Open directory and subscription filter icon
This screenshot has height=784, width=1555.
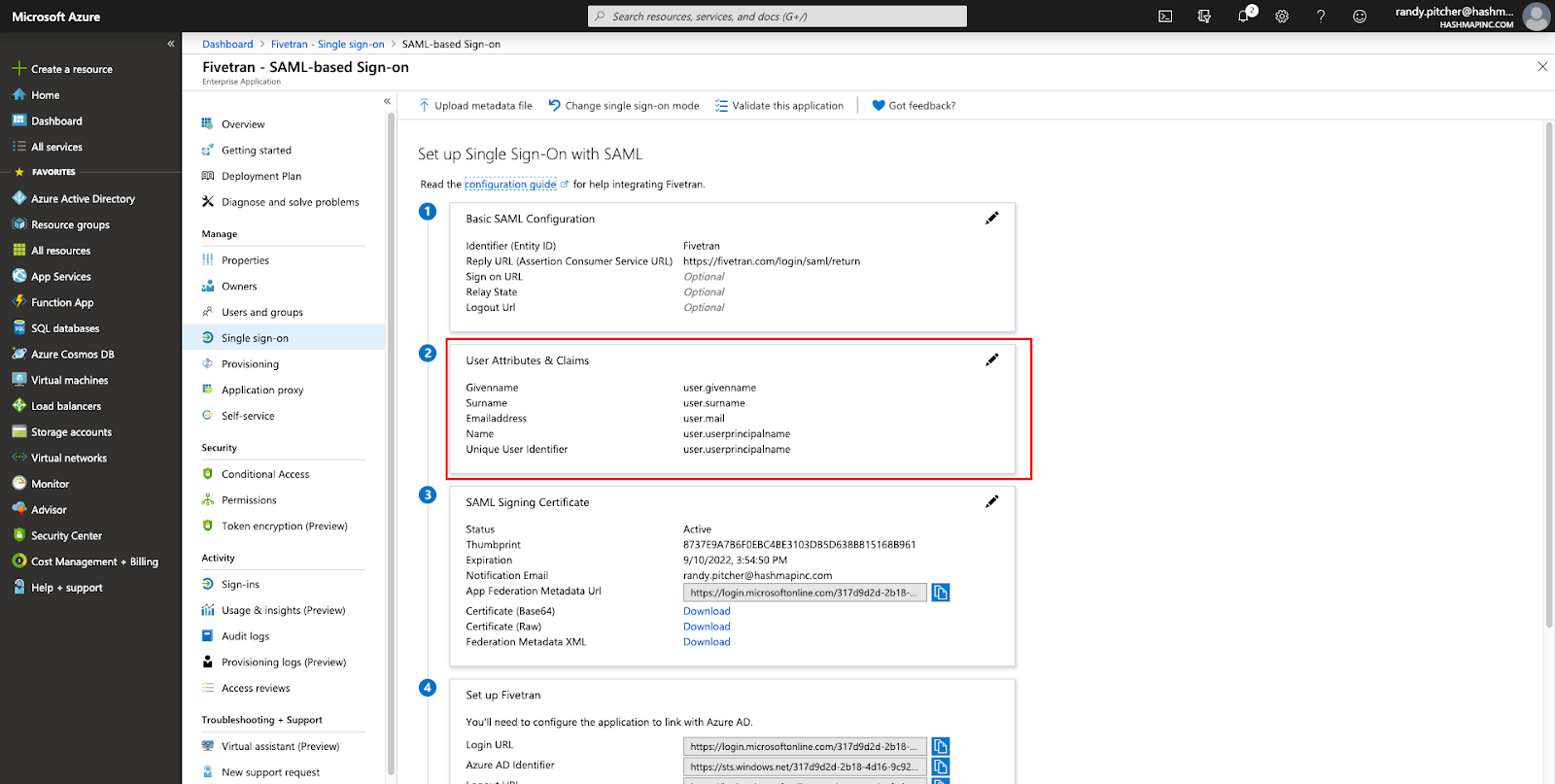[1204, 17]
